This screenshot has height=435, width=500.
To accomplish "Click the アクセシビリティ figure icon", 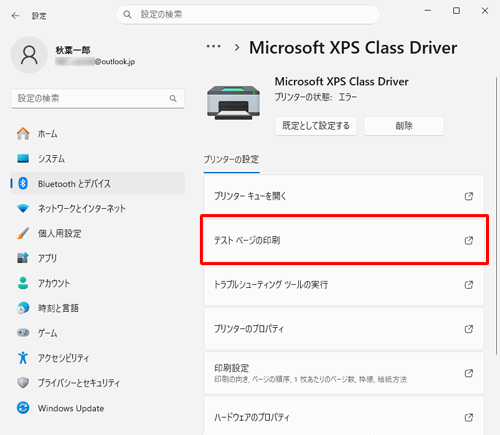I will [x=23, y=358].
